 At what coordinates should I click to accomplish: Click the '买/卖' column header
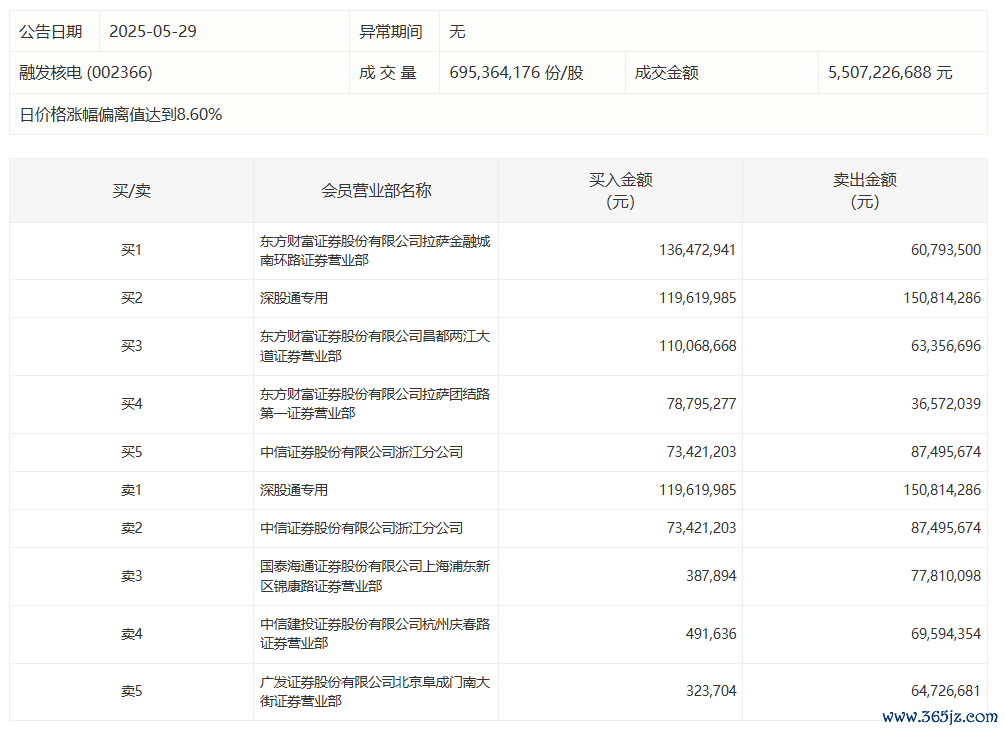pyautogui.click(x=131, y=190)
